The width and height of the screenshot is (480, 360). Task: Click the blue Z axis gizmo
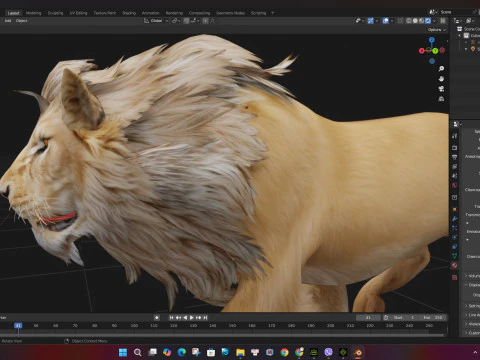432,40
